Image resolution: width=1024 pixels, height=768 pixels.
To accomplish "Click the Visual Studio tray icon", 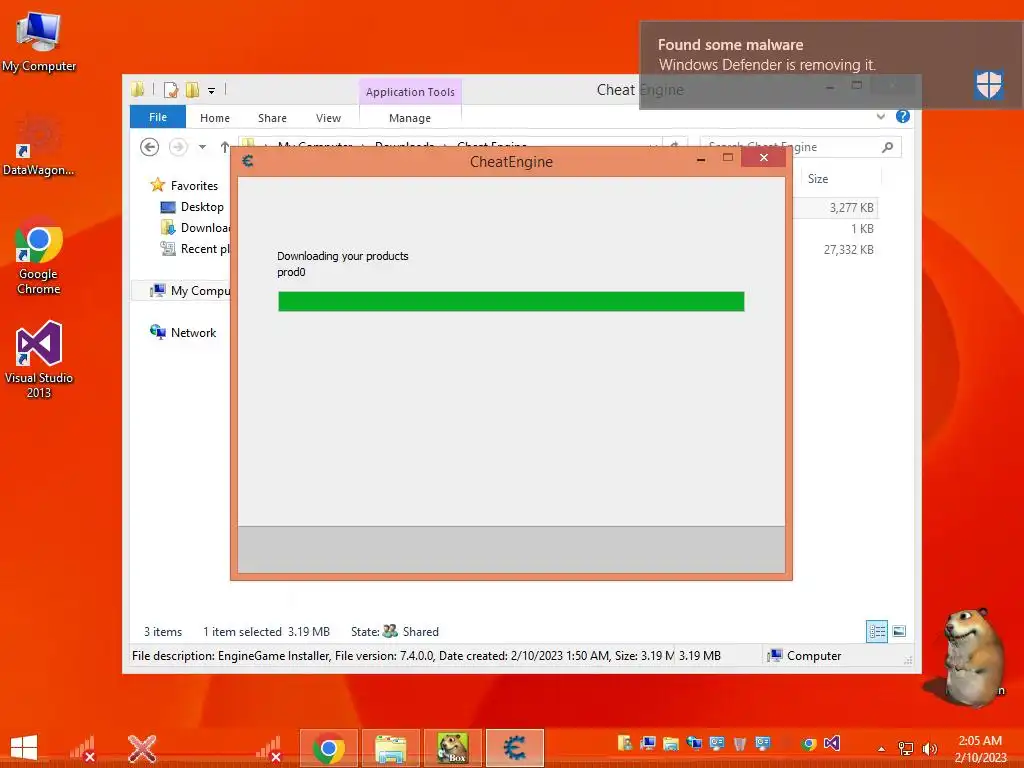I will [x=832, y=743].
